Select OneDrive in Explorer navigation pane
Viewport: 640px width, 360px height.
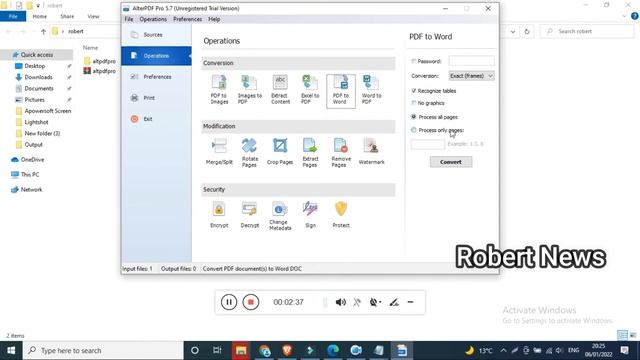point(32,160)
